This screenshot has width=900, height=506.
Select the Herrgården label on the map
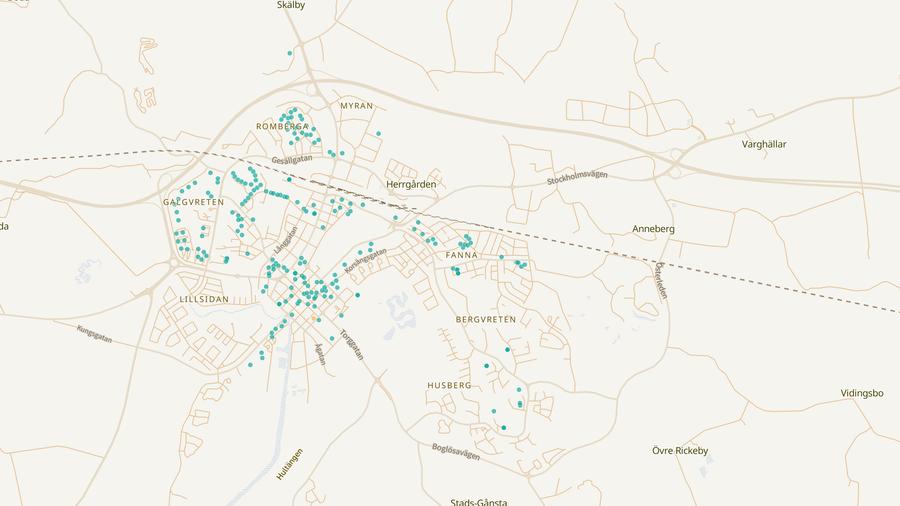coord(411,185)
